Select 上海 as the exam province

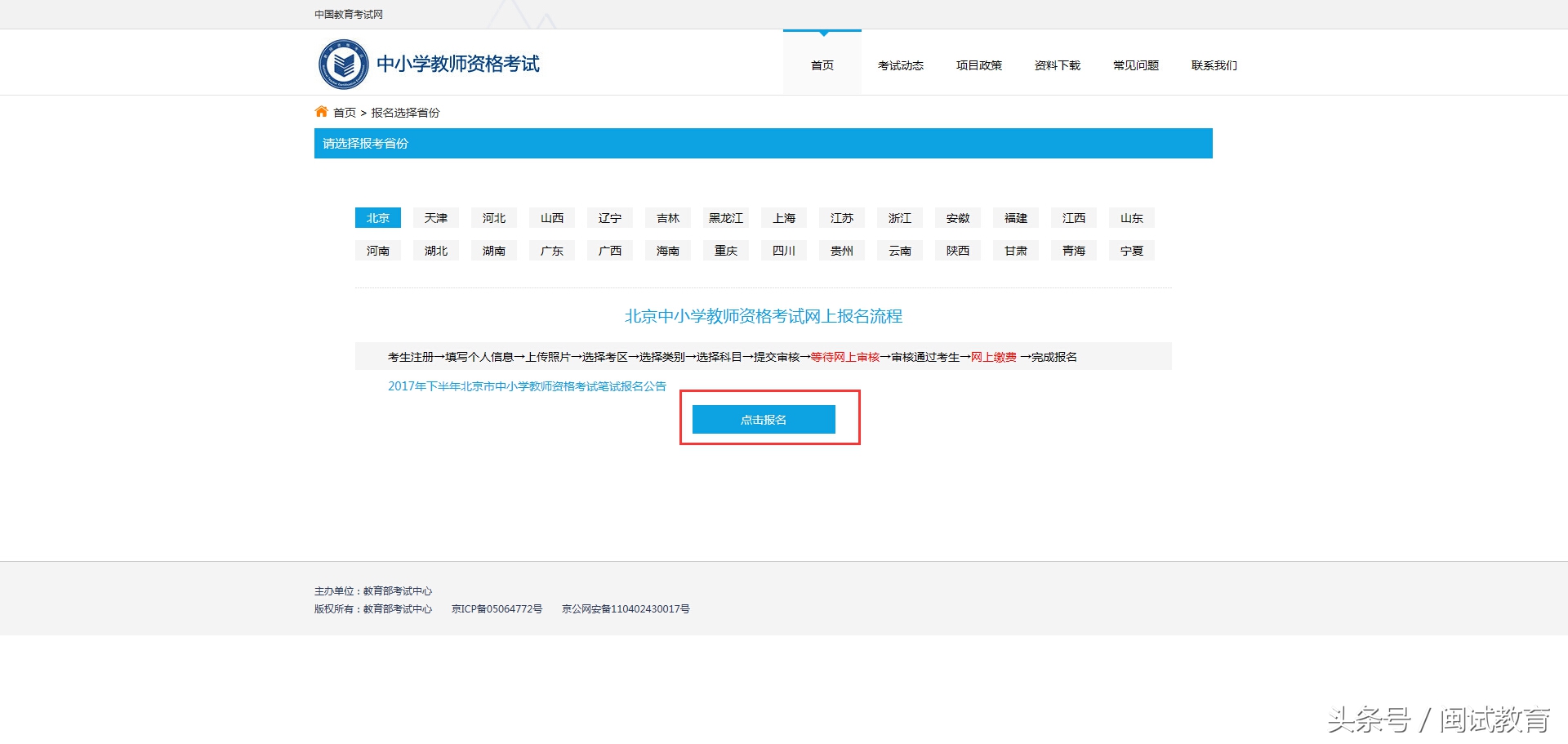click(x=783, y=217)
